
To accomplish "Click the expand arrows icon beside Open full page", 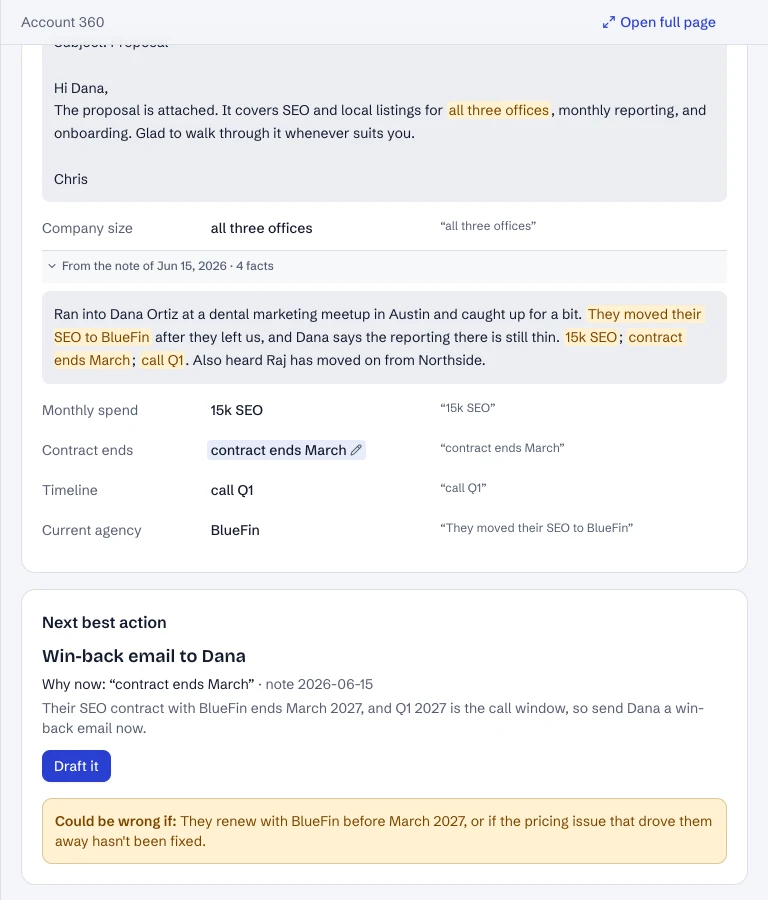I will click(608, 22).
